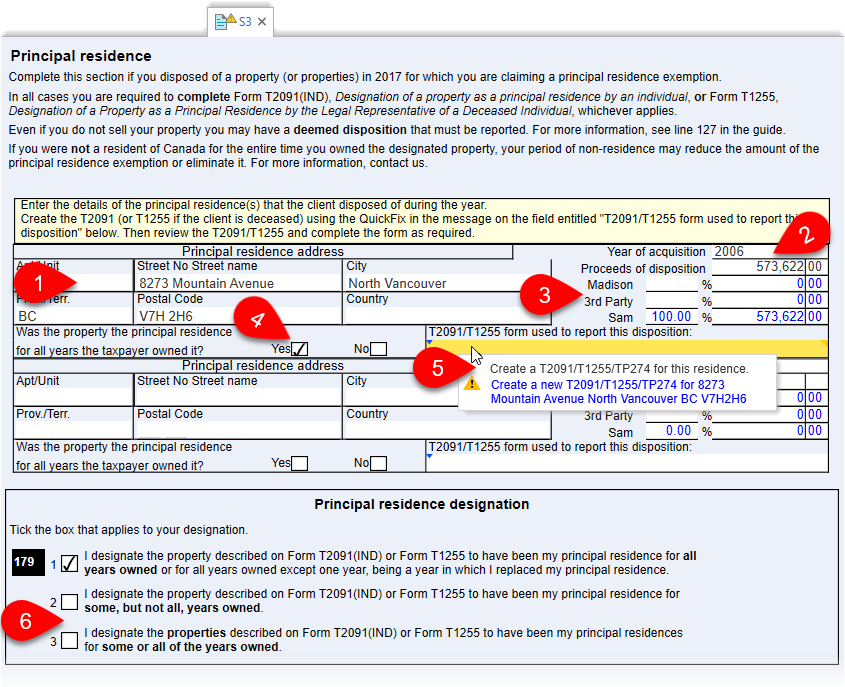The width and height of the screenshot is (845, 687).
Task: Tick designation box 2 for some years owned
Action: pyautogui.click(x=70, y=602)
